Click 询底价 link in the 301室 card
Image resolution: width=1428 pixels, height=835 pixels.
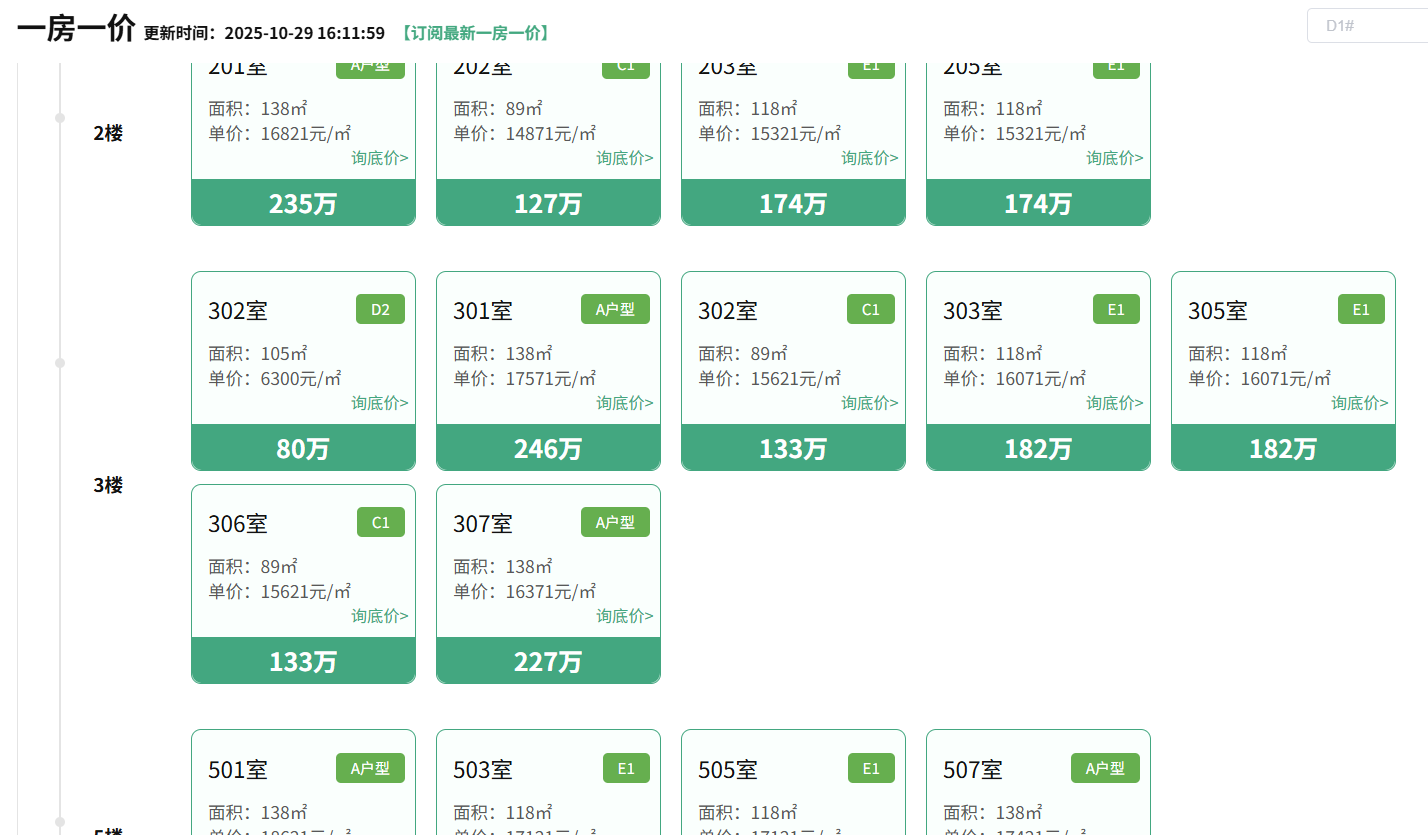coord(624,403)
